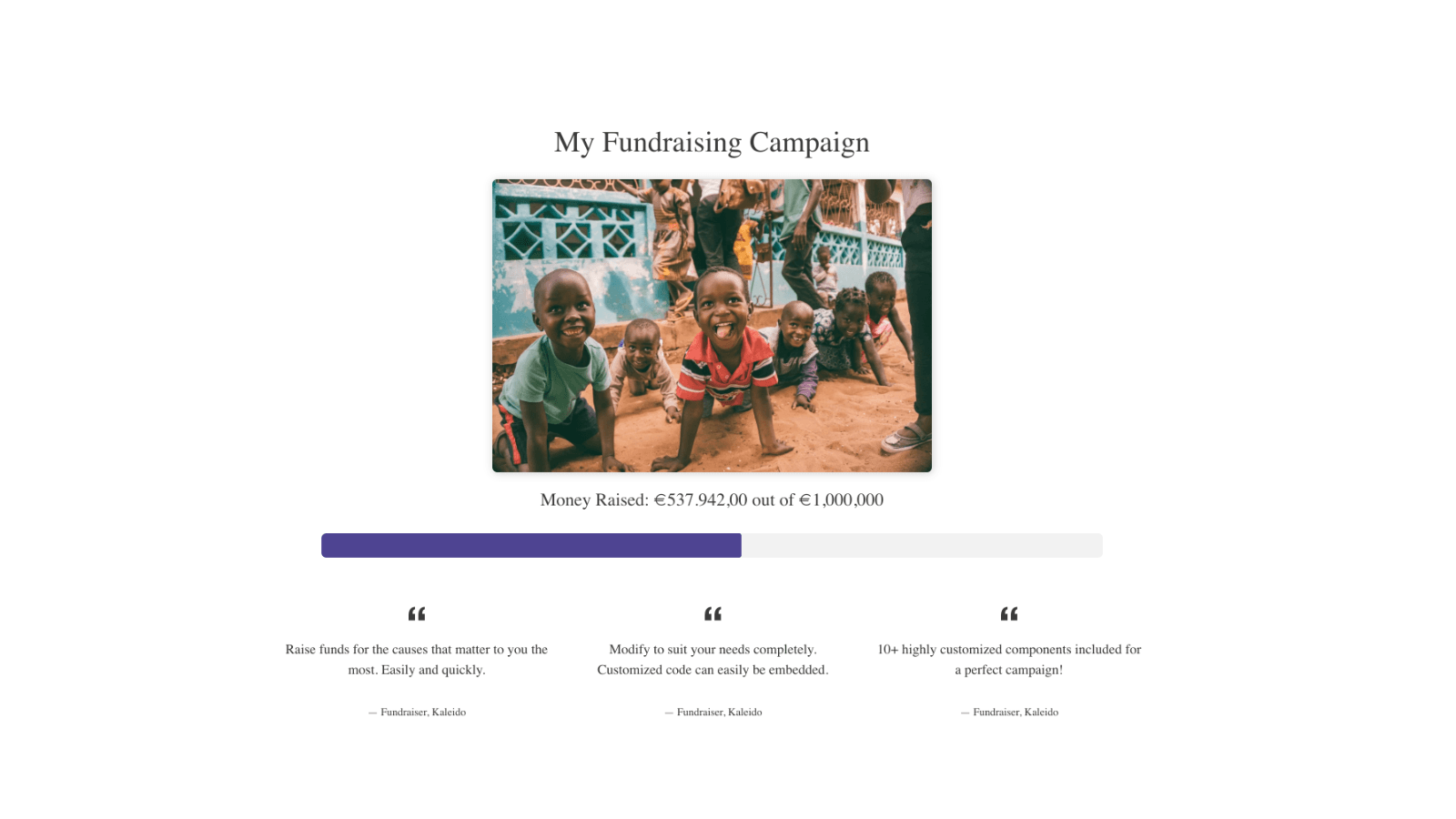Click Fundraiser, Kaleido credit under "Raise funds" quote
Image resolution: width=1456 pixels, height=819 pixels.
click(x=422, y=712)
